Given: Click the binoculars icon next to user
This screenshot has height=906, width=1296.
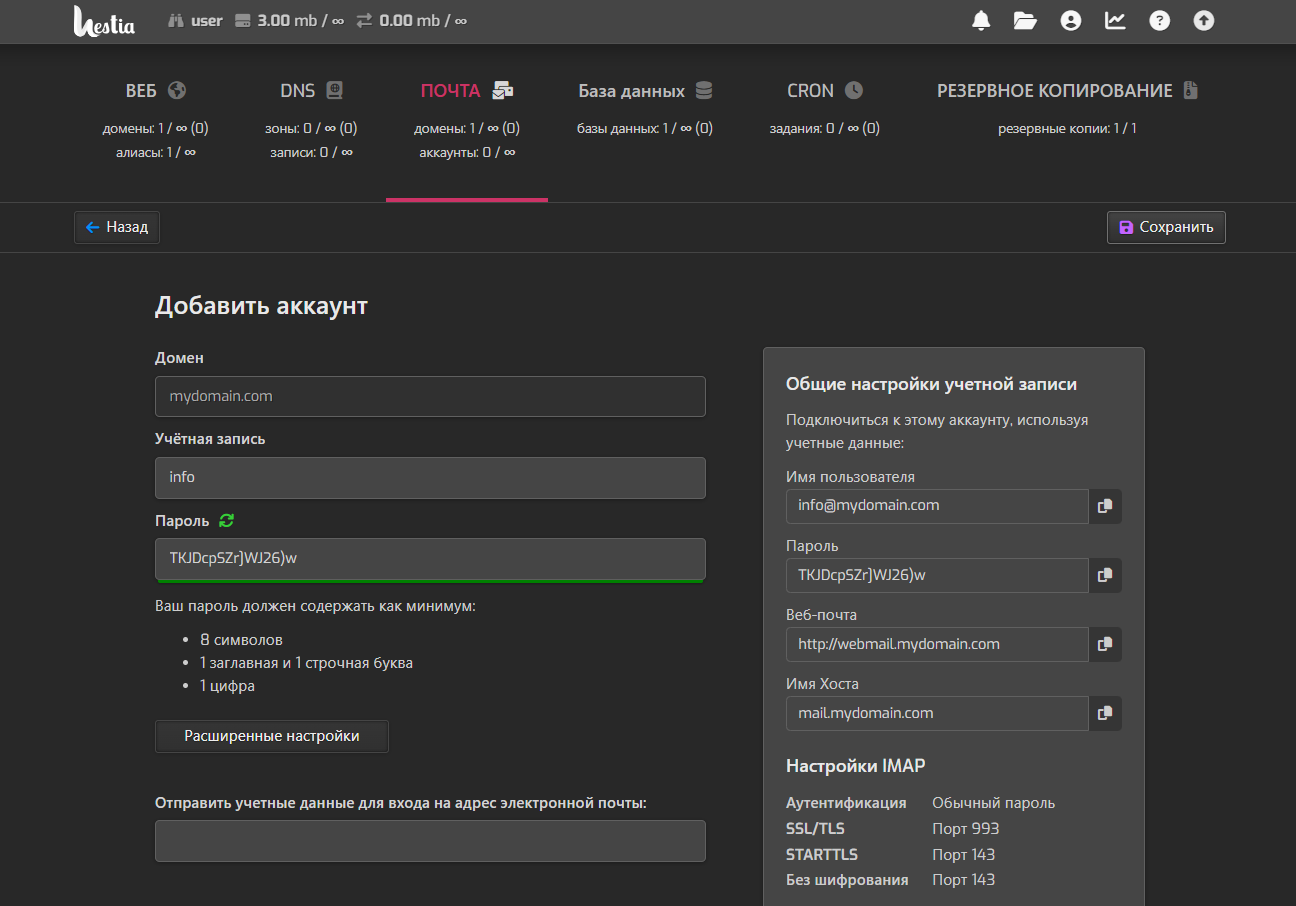Looking at the screenshot, I should point(176,21).
